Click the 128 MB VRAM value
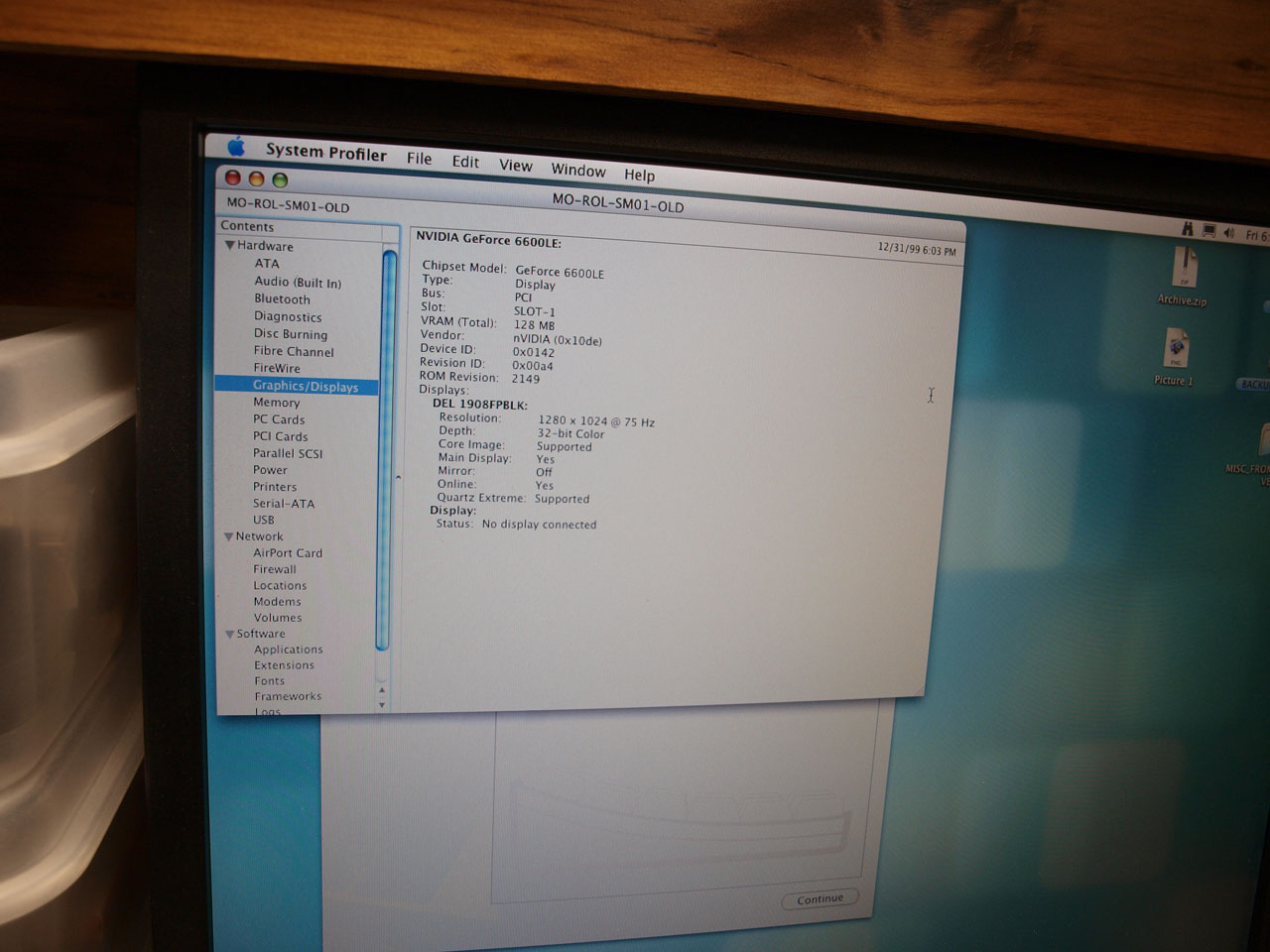 (535, 325)
